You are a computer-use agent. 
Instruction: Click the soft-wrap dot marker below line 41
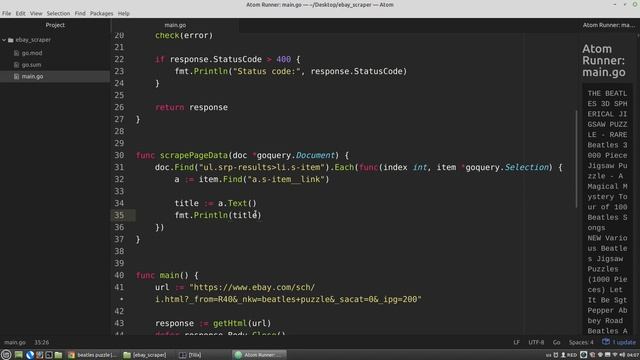coord(121,299)
